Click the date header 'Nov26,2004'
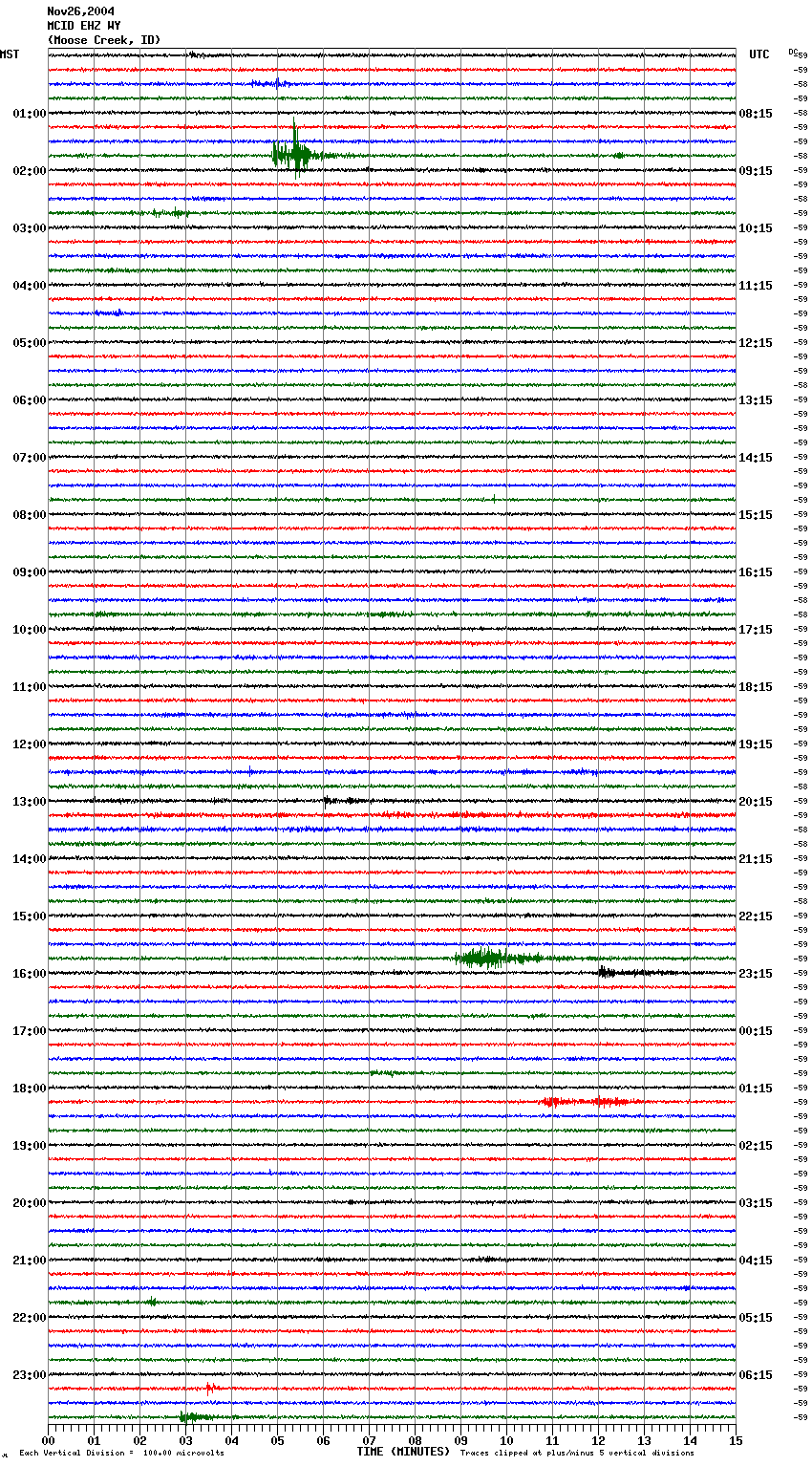812x1466 pixels. 81,11
